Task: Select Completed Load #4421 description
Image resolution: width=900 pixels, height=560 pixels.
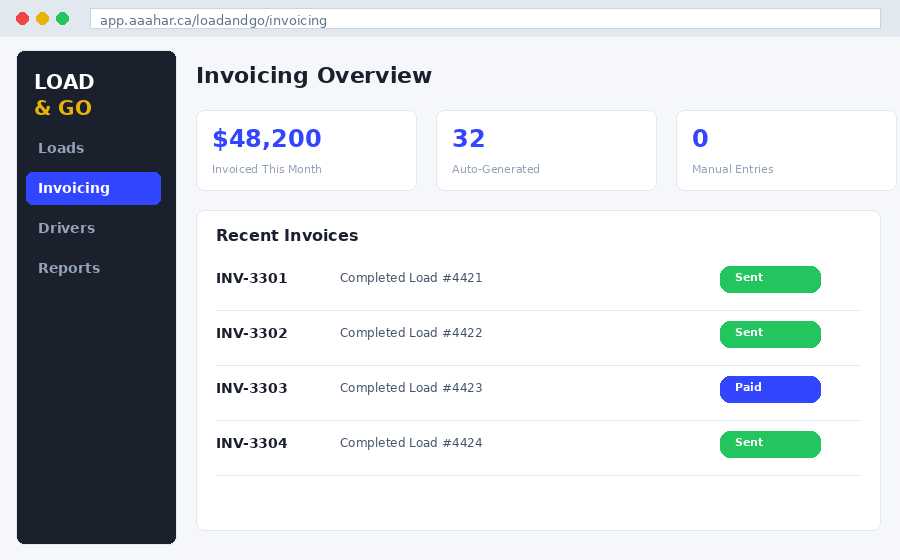Action: tap(411, 278)
